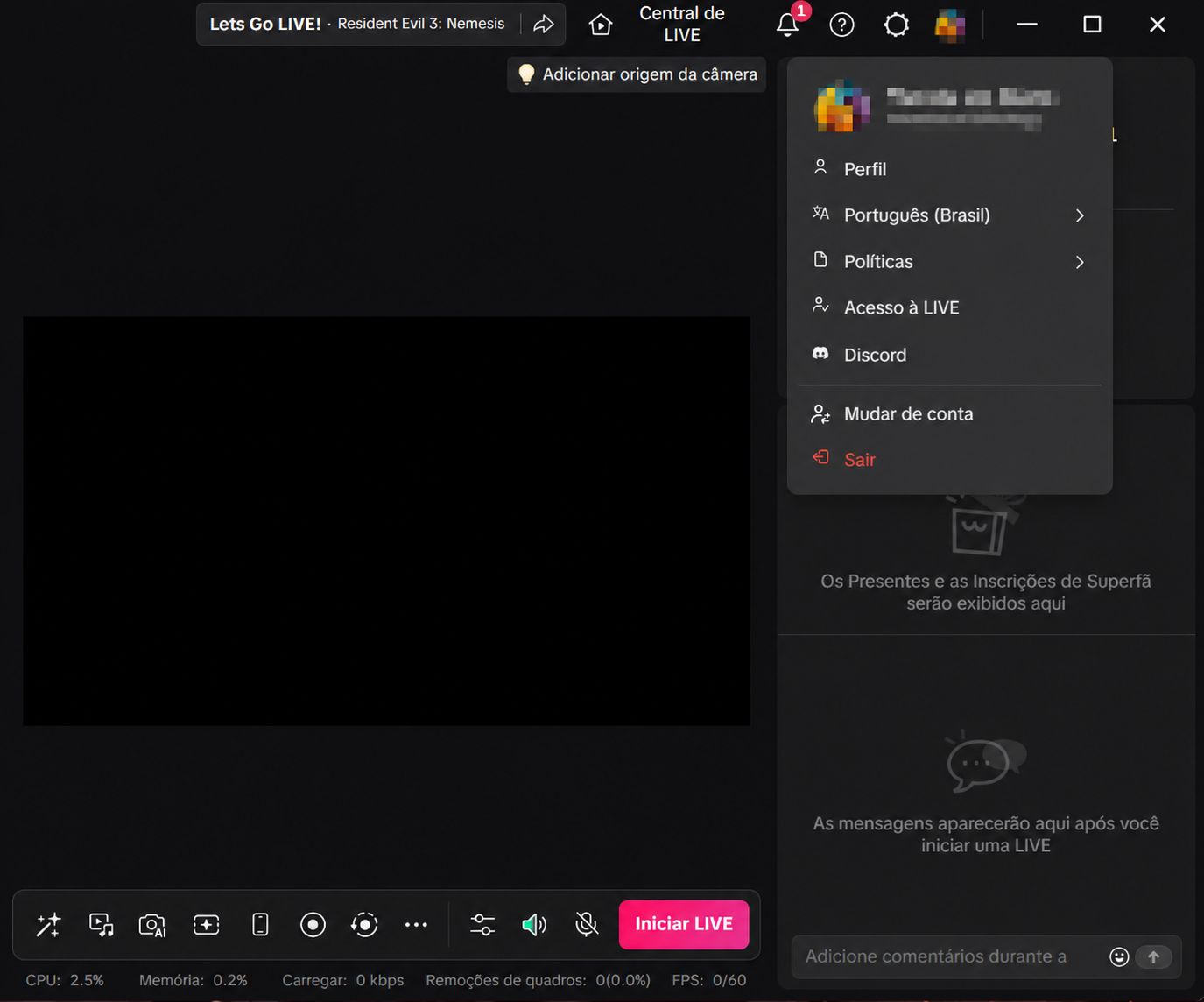Expand the Políticas submenu

(950, 262)
